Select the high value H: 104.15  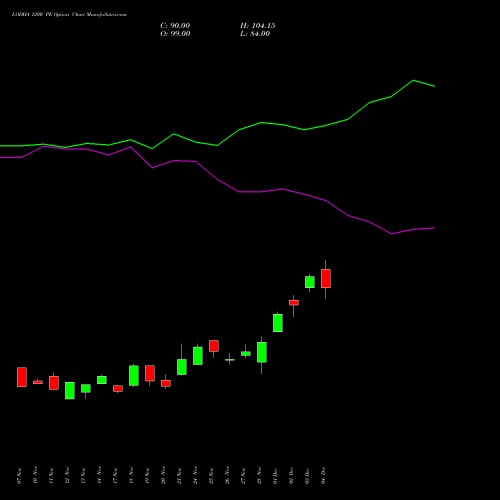tap(258, 26)
